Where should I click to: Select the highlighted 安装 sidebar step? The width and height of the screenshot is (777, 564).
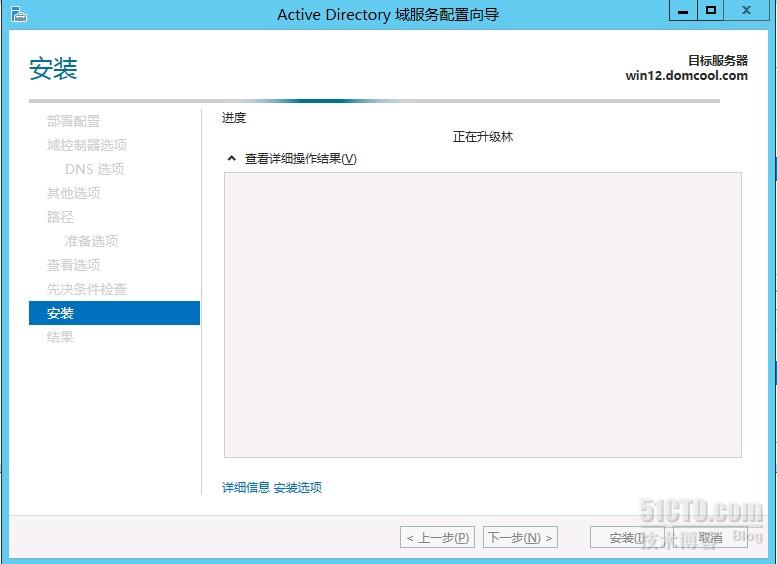114,313
